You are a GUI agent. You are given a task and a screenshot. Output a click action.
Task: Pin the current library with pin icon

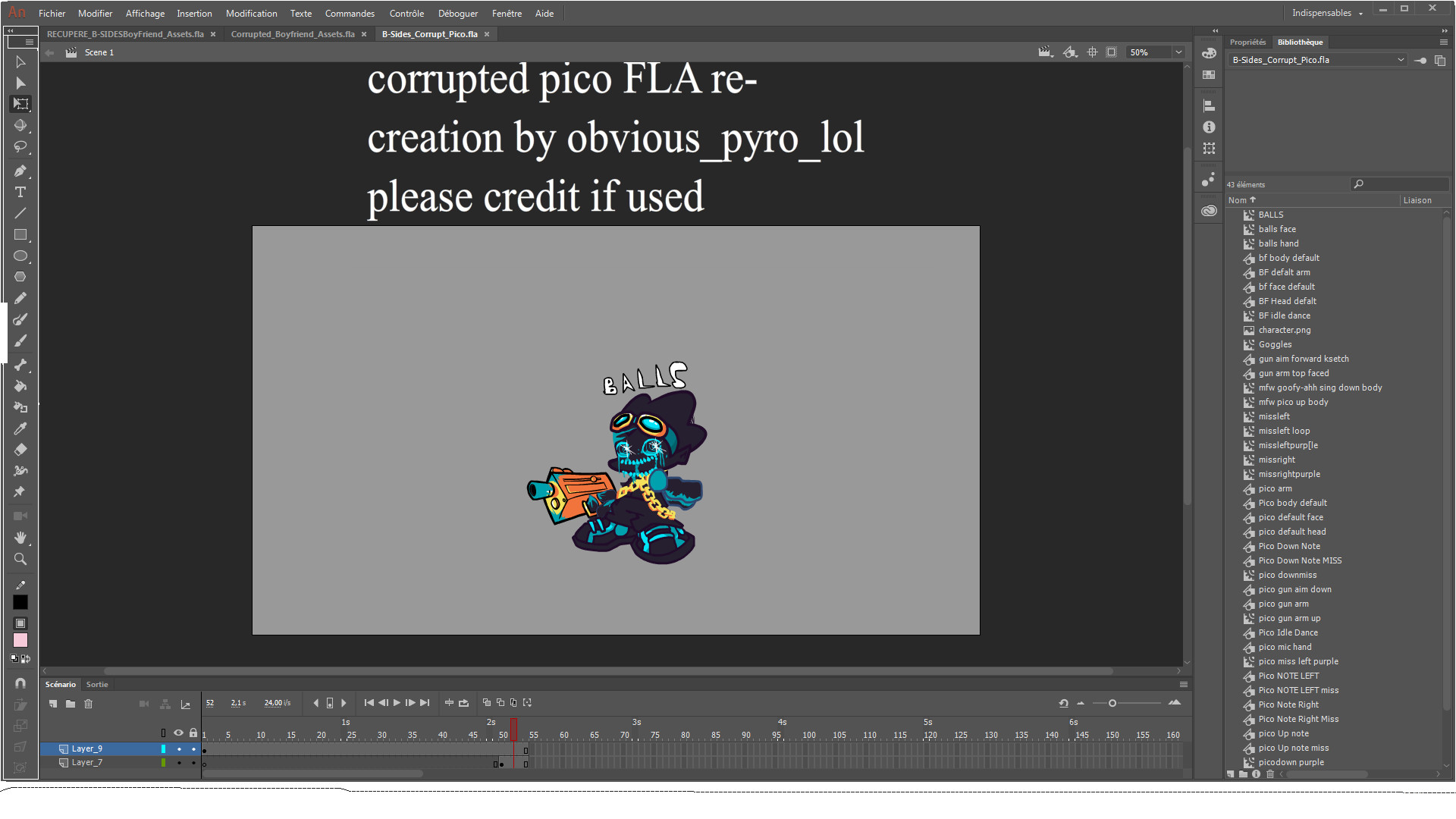(x=1420, y=60)
